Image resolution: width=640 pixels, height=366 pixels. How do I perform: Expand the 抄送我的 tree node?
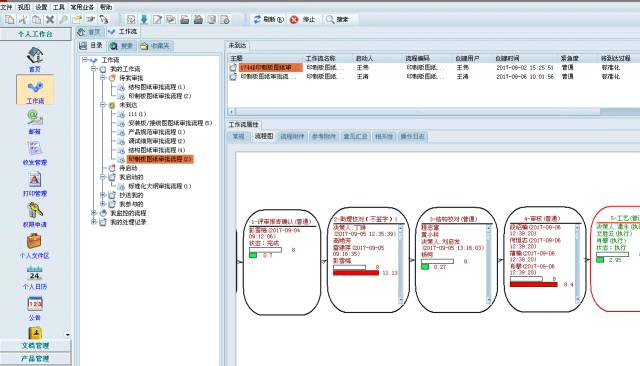pyautogui.click(x=103, y=195)
